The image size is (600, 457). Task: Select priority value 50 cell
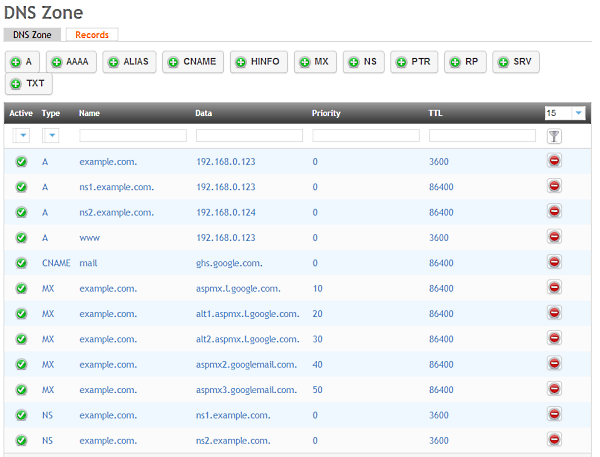click(317, 390)
